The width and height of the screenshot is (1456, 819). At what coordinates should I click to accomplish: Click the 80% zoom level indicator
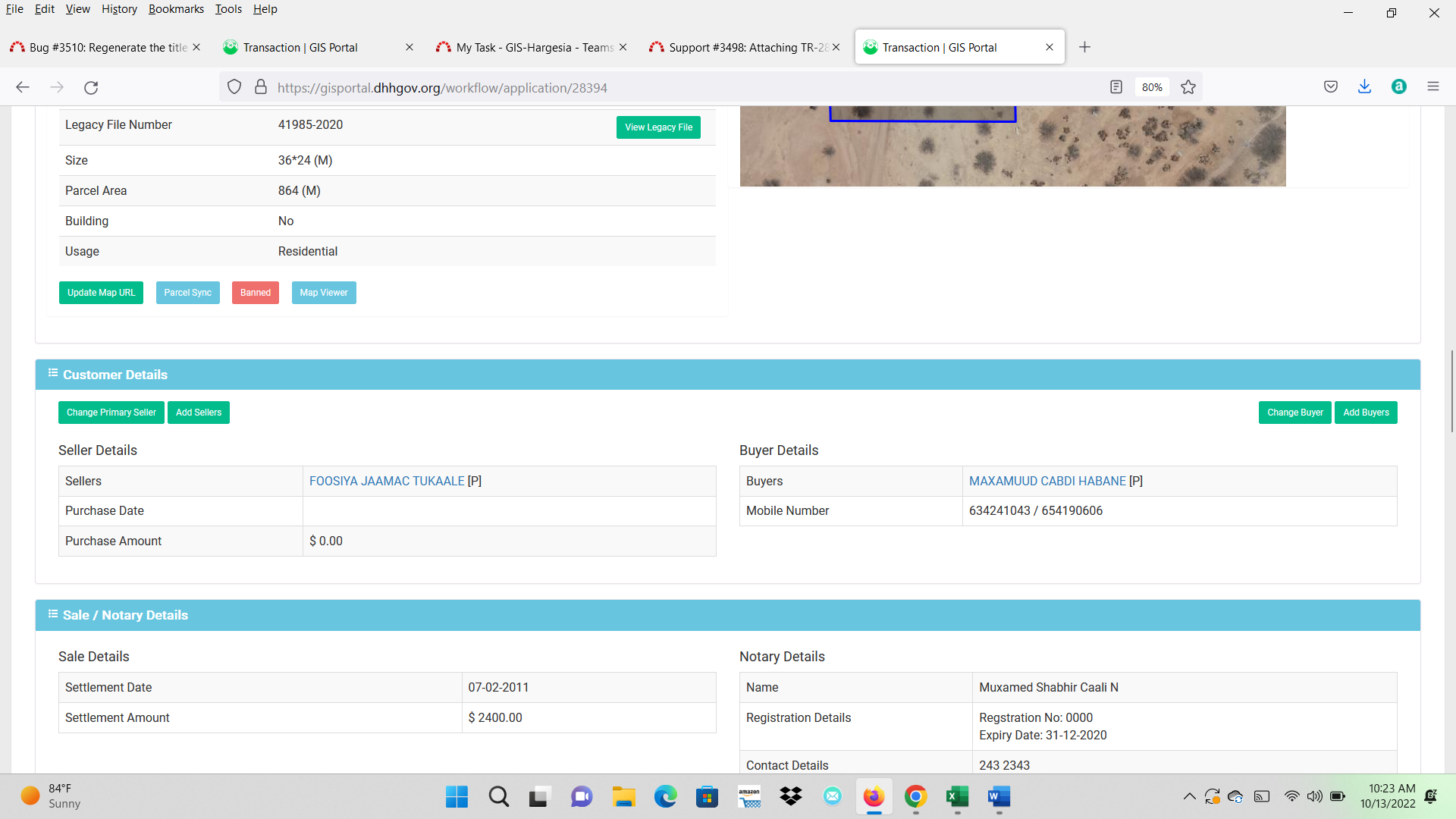click(x=1152, y=87)
